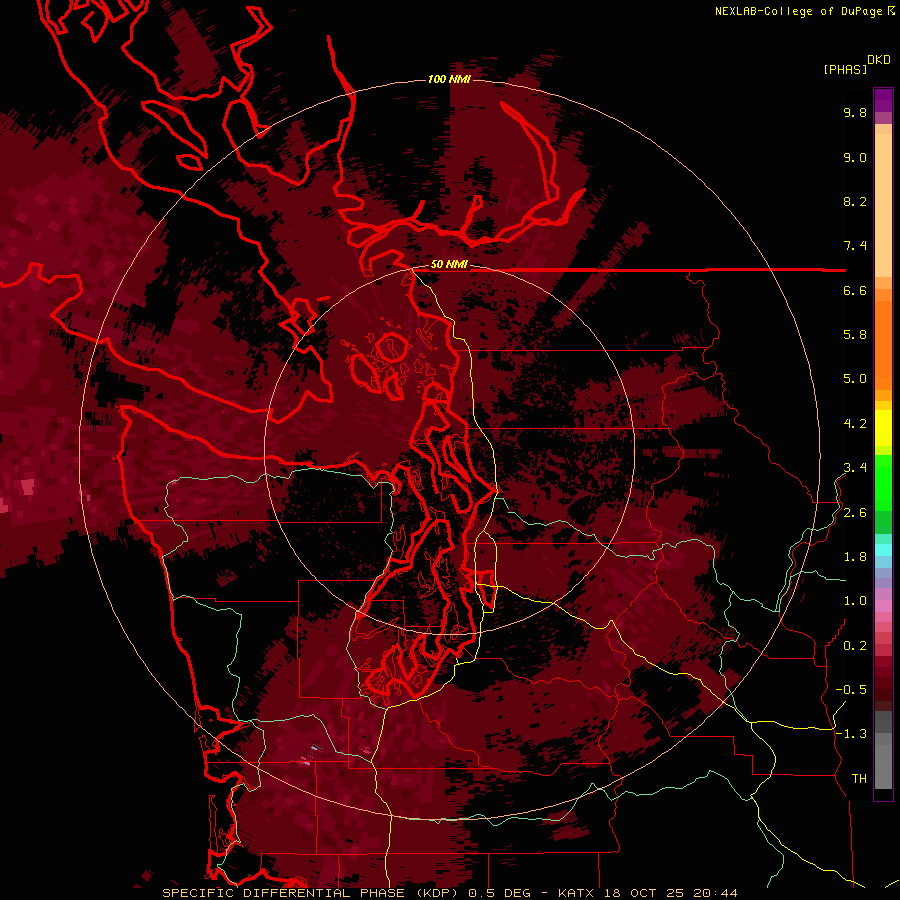
Task: Click the [PHAS] legend heading
Action: point(844,69)
